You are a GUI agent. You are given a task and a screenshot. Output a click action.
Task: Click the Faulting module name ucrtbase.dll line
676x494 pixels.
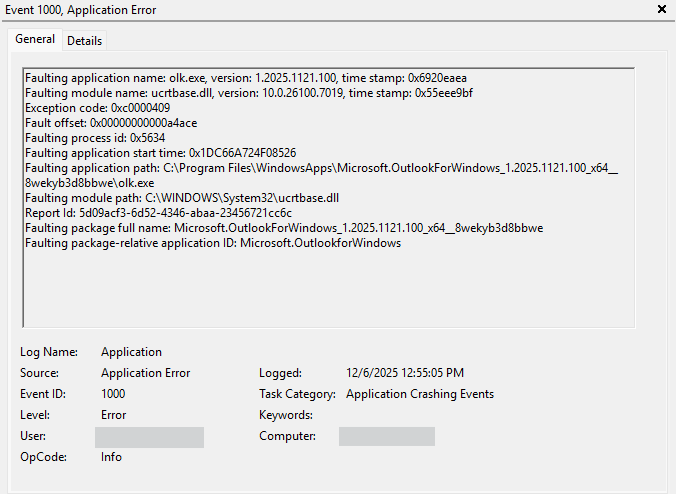(249, 93)
